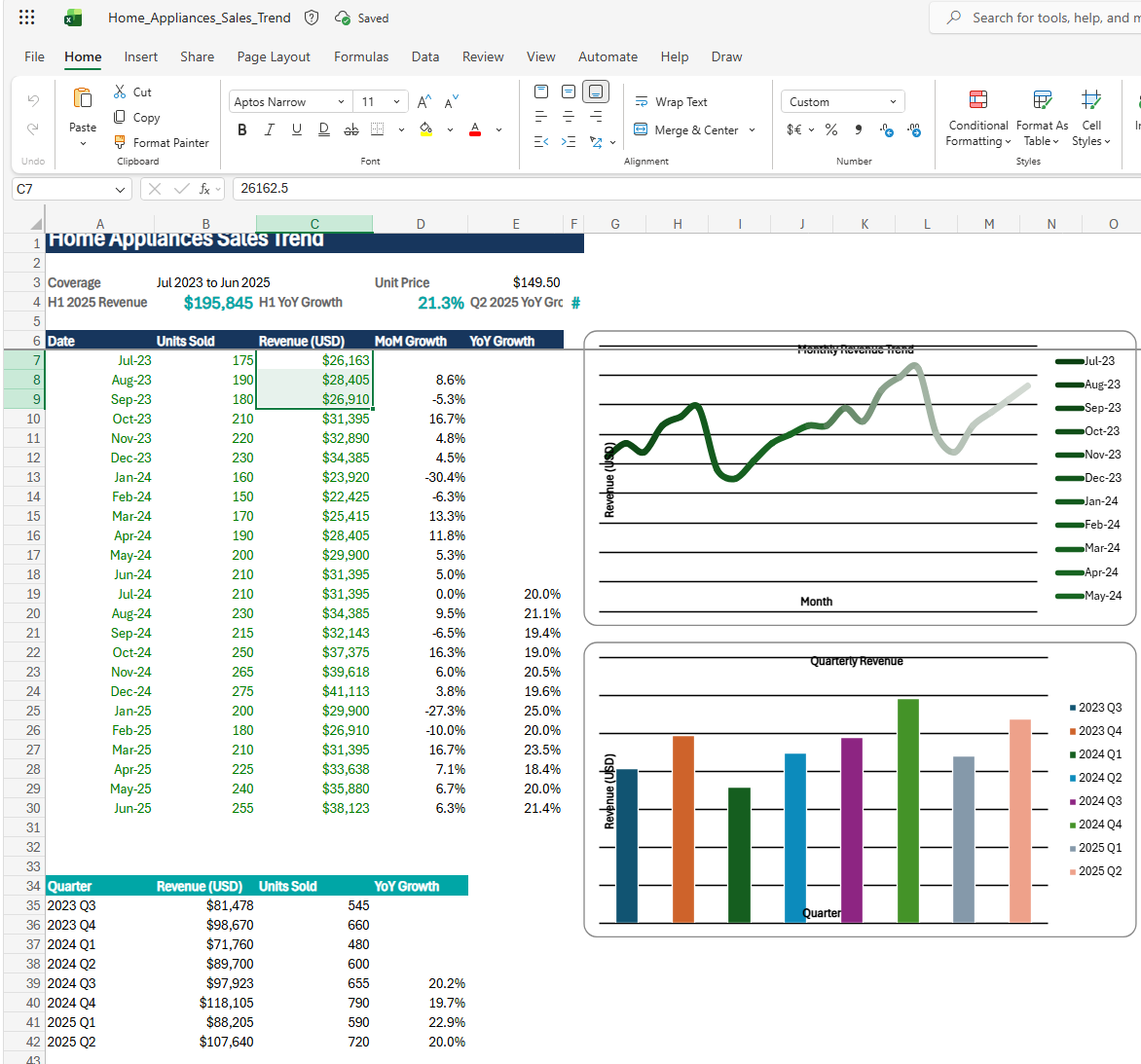Open the currency format dropdown
Screen dimensions: 1141x1064
pos(811,129)
